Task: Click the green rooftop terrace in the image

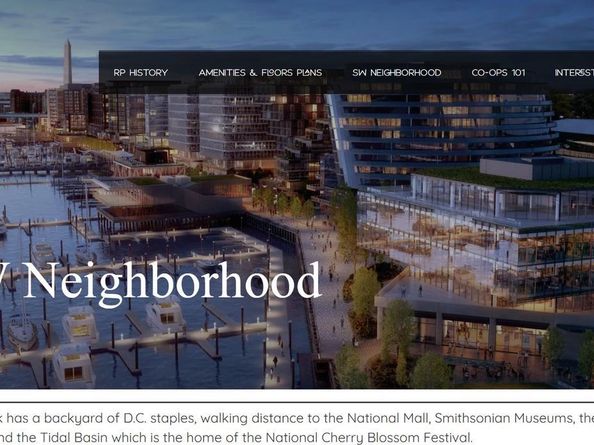Action: click(504, 178)
